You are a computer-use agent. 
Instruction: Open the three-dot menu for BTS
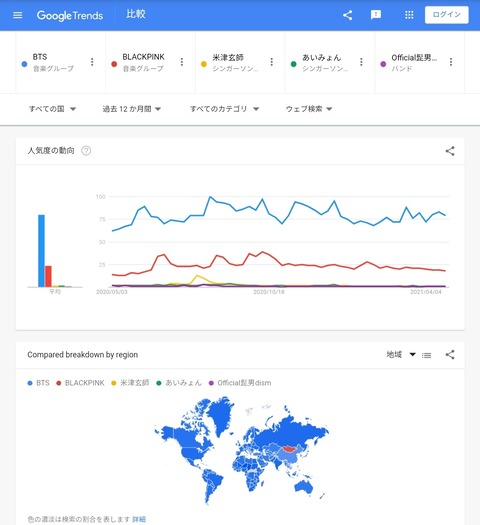(92, 62)
